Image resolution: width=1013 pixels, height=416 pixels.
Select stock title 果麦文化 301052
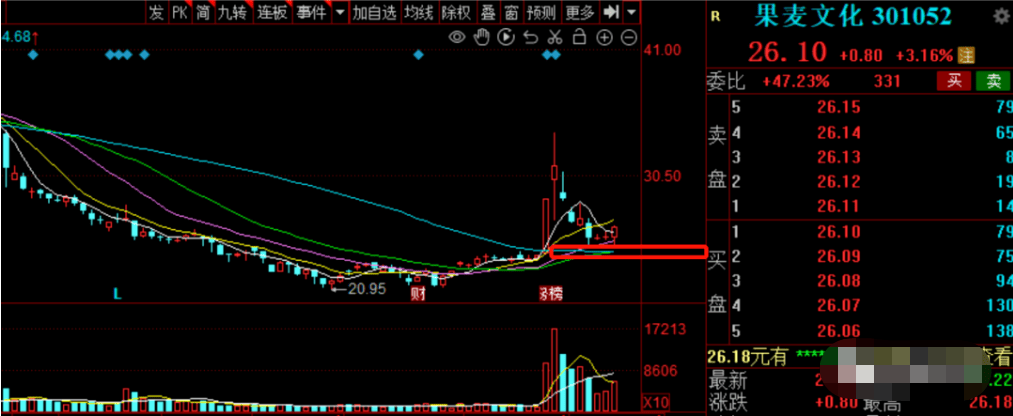point(853,17)
